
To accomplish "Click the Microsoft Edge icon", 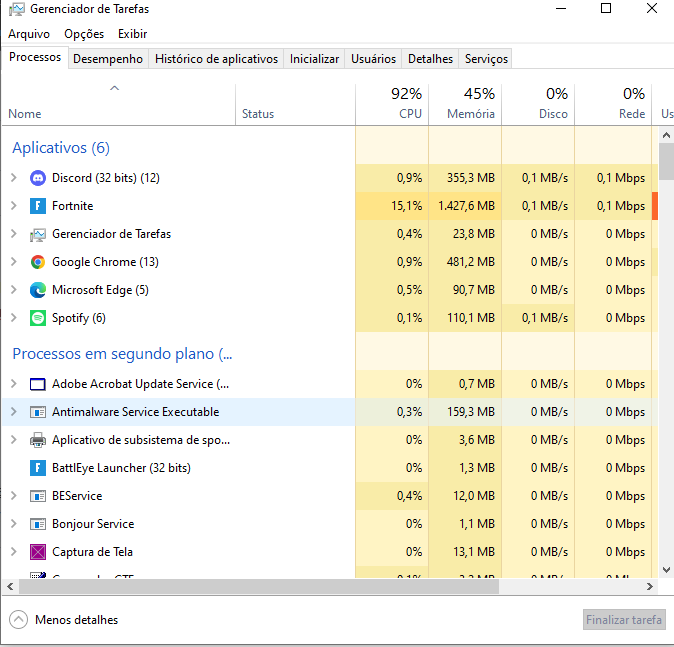I will 38,290.
